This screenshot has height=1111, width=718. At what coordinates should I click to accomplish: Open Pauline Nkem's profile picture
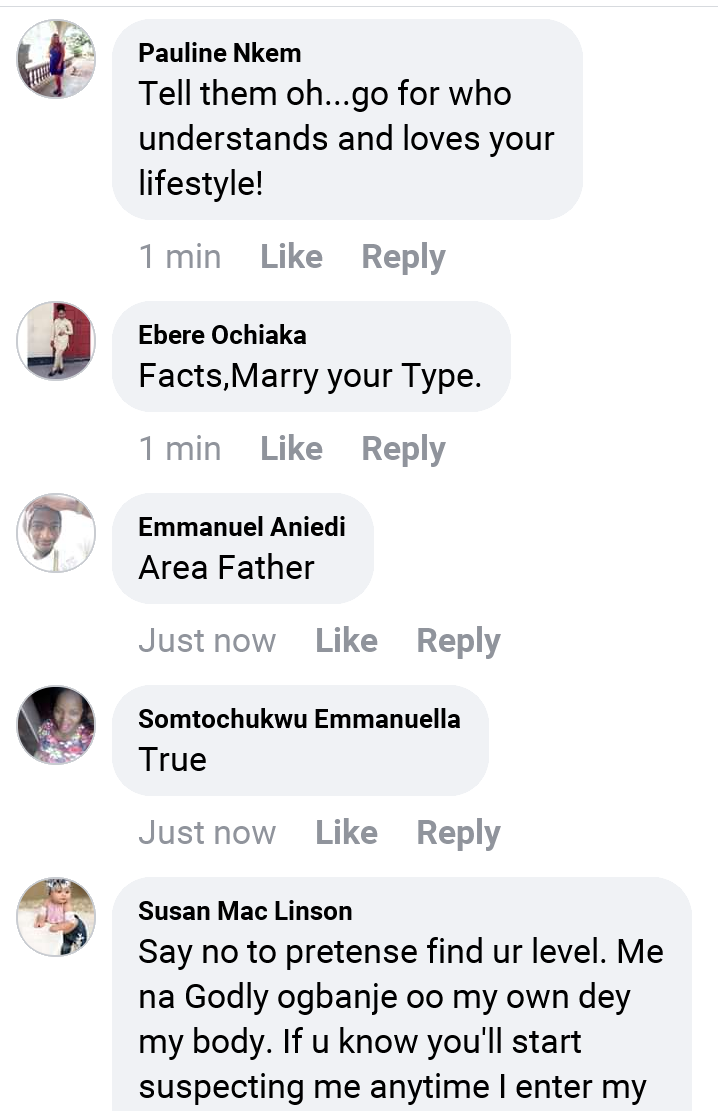tap(56, 59)
